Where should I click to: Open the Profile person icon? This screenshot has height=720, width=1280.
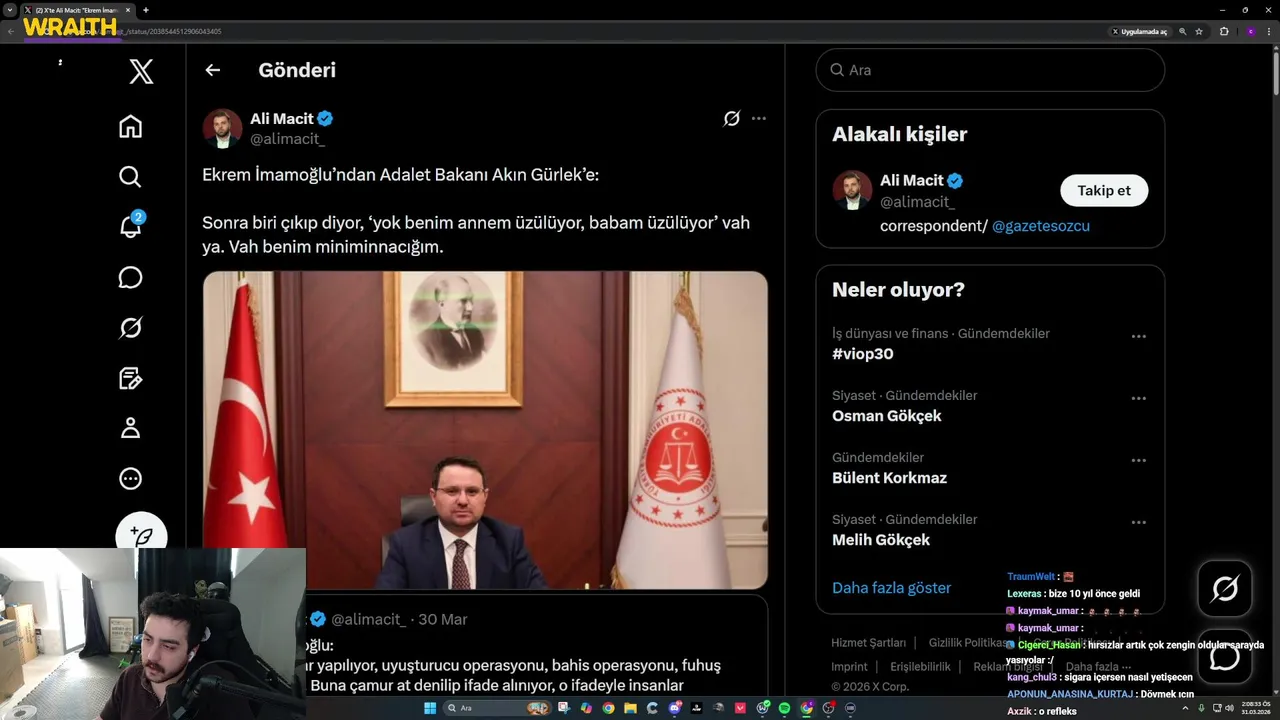click(130, 428)
